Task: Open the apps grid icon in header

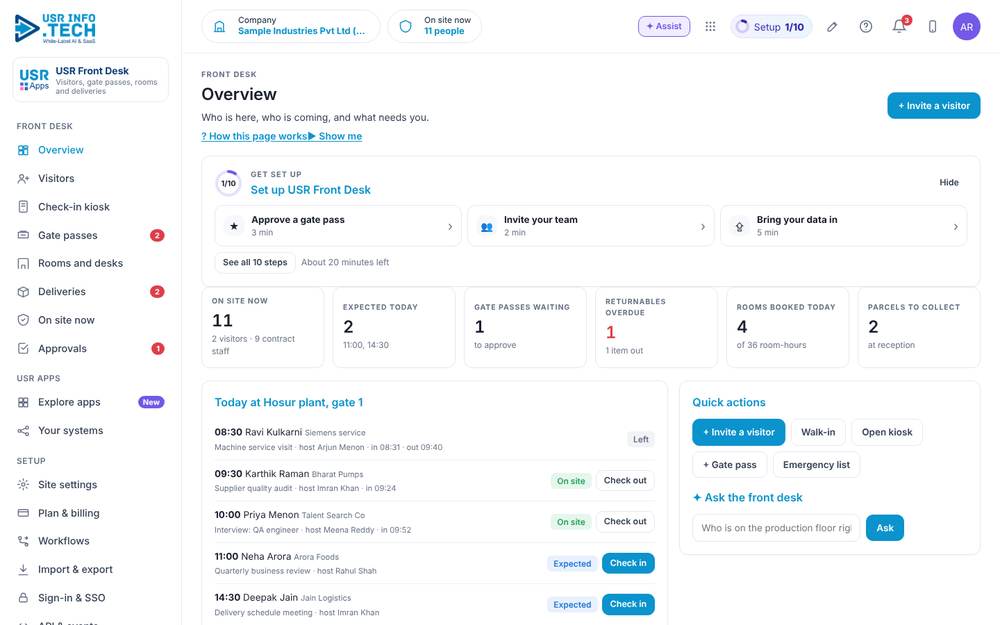Action: 710,26
